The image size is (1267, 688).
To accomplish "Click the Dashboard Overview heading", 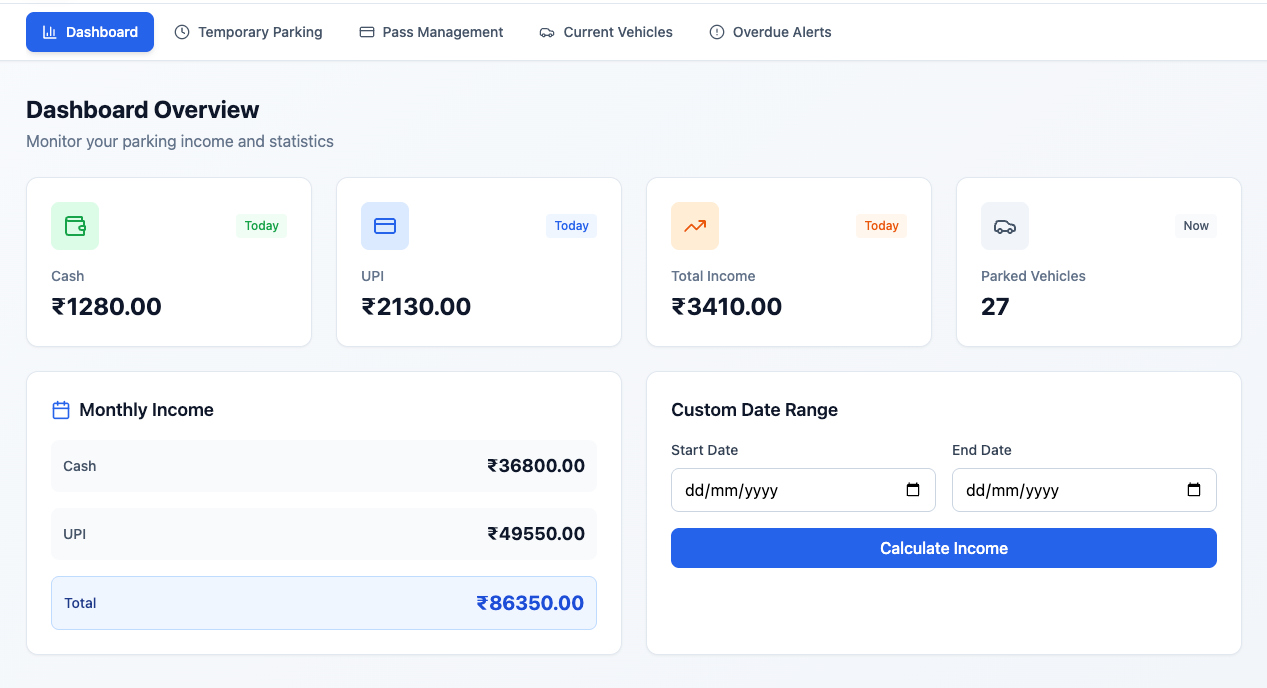I will (143, 110).
